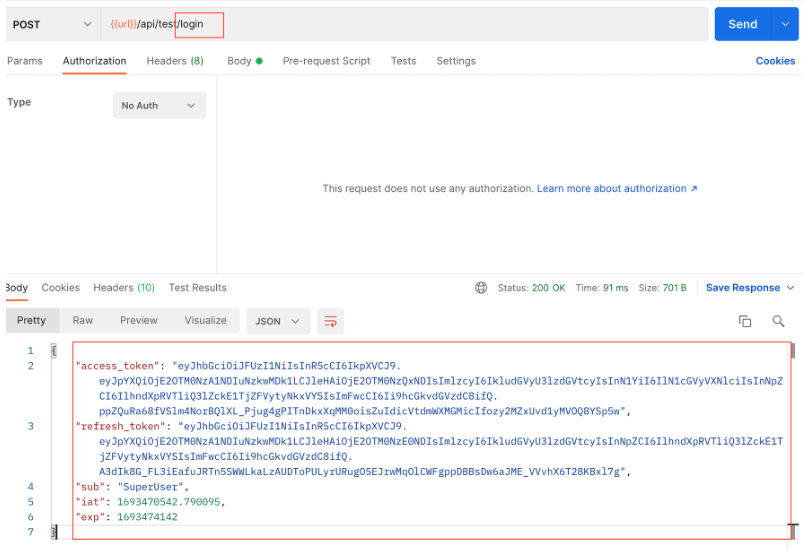
Task: Select the Raw response view
Action: 83,320
